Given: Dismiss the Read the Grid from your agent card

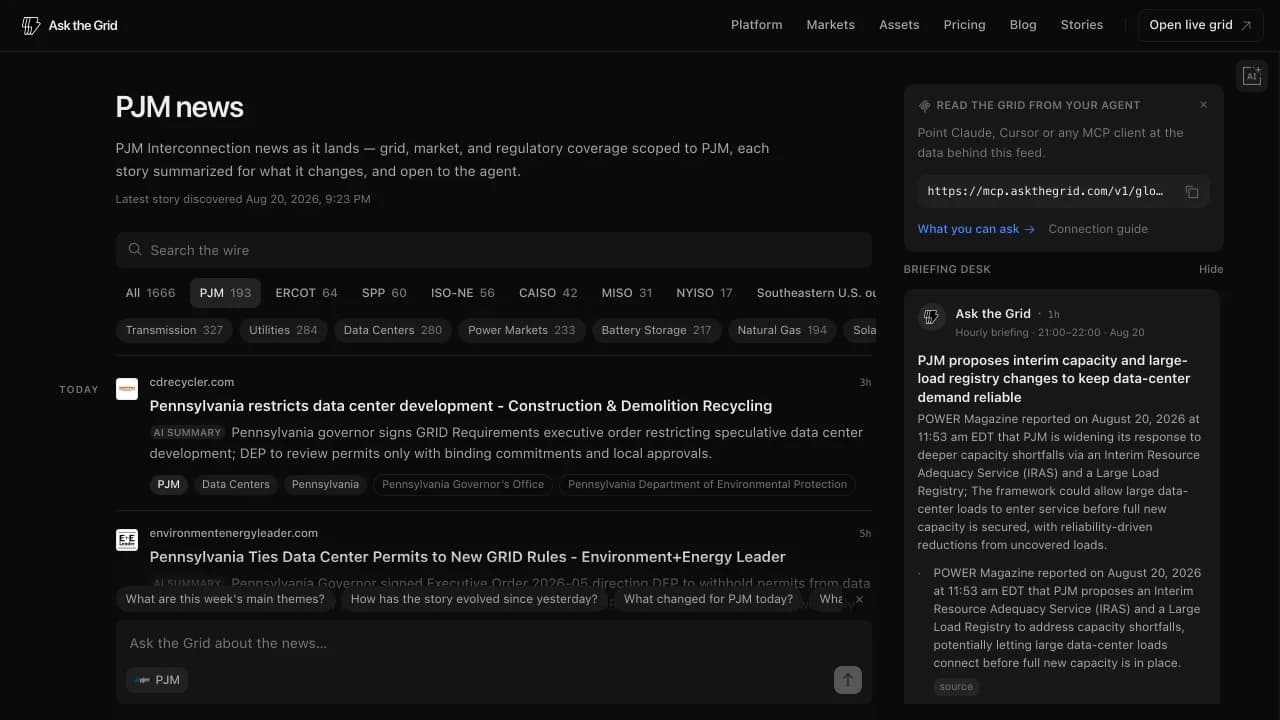Looking at the screenshot, I should click(x=1203, y=105).
